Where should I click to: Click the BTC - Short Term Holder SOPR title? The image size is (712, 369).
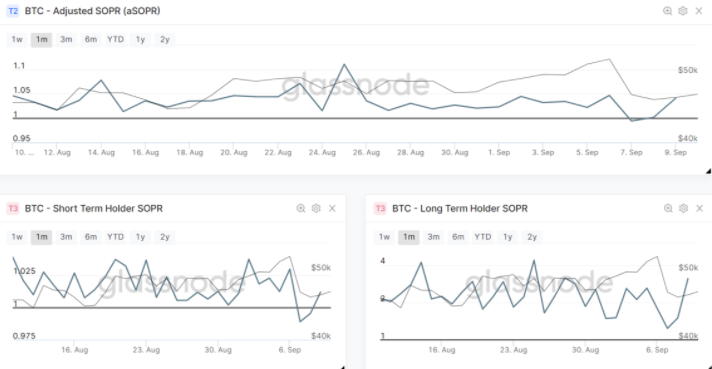(x=94, y=208)
